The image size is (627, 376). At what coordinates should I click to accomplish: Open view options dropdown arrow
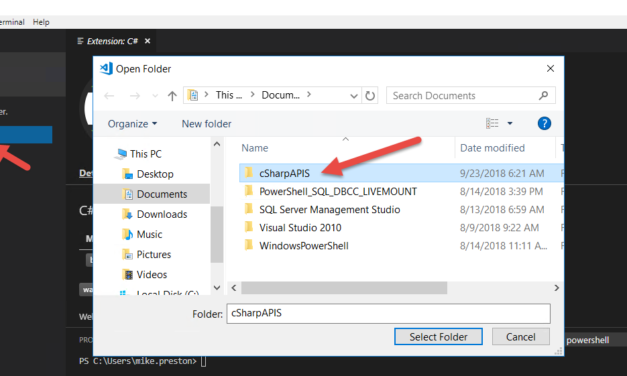point(510,123)
